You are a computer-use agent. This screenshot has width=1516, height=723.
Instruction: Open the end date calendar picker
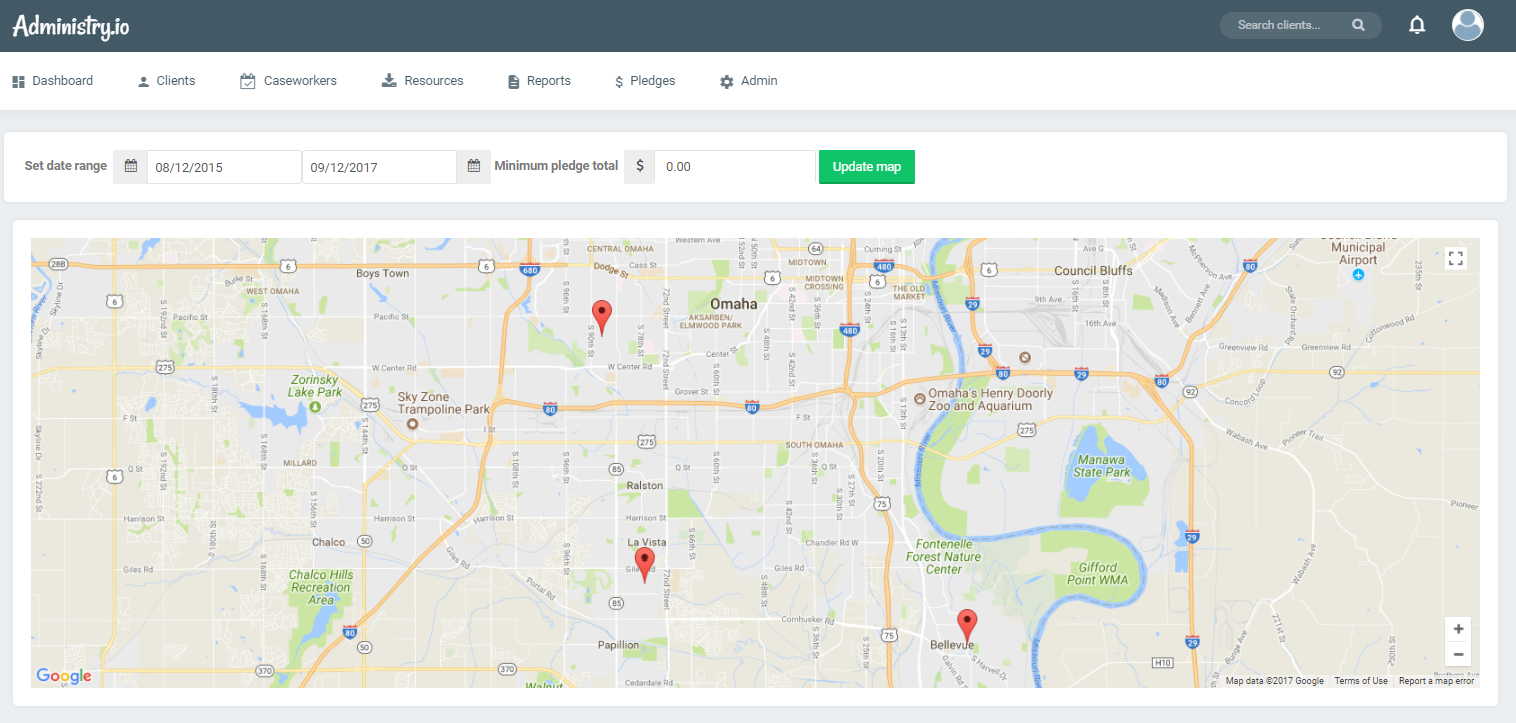tap(473, 166)
